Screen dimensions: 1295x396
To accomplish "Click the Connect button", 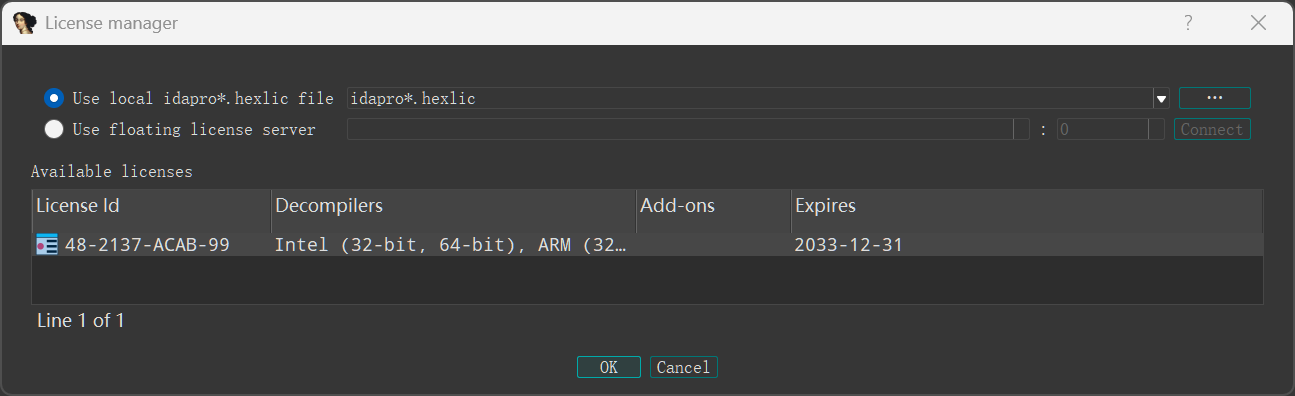I will click(1212, 129).
